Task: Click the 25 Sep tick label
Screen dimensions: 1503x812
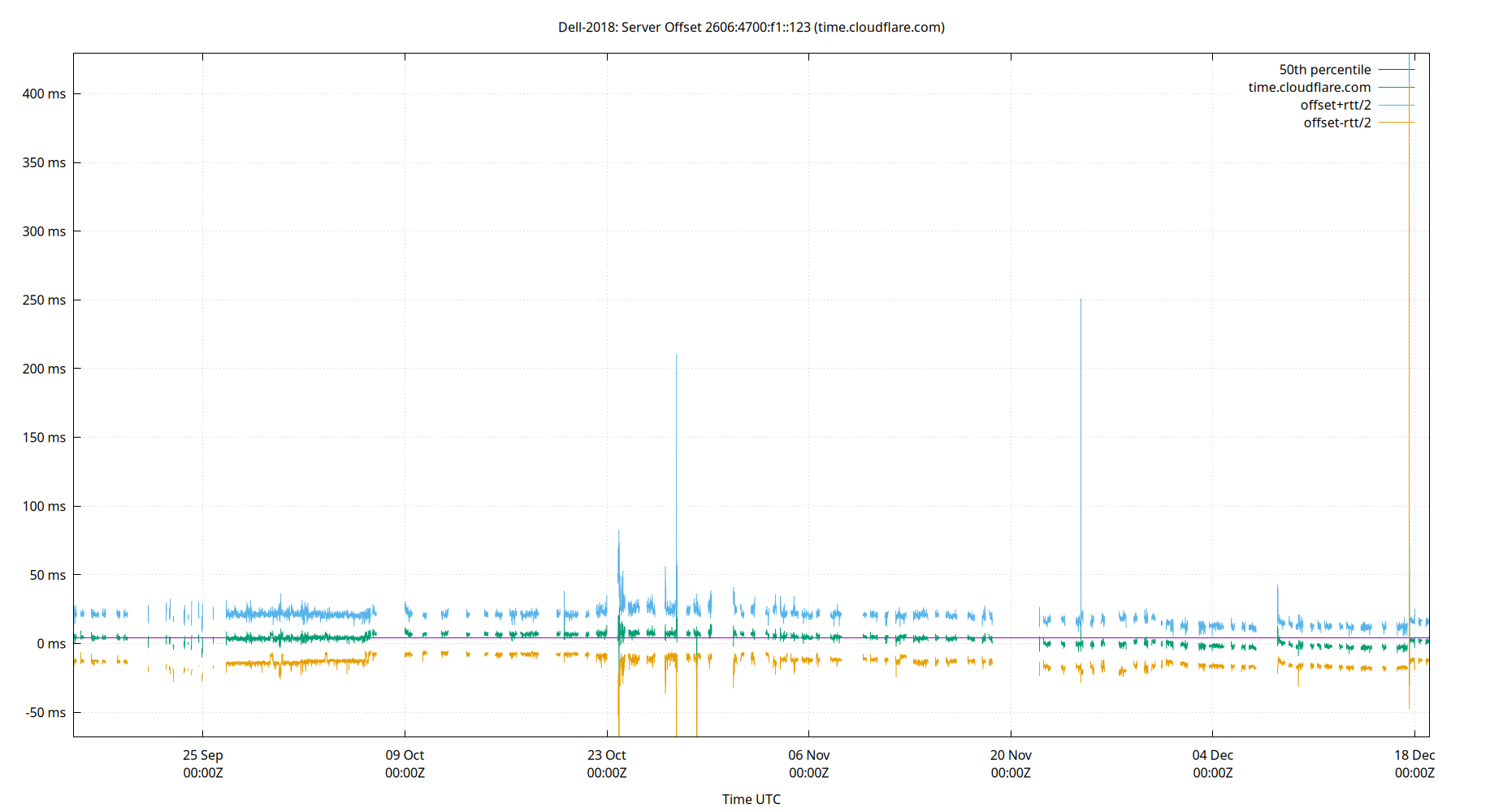Action: (203, 755)
